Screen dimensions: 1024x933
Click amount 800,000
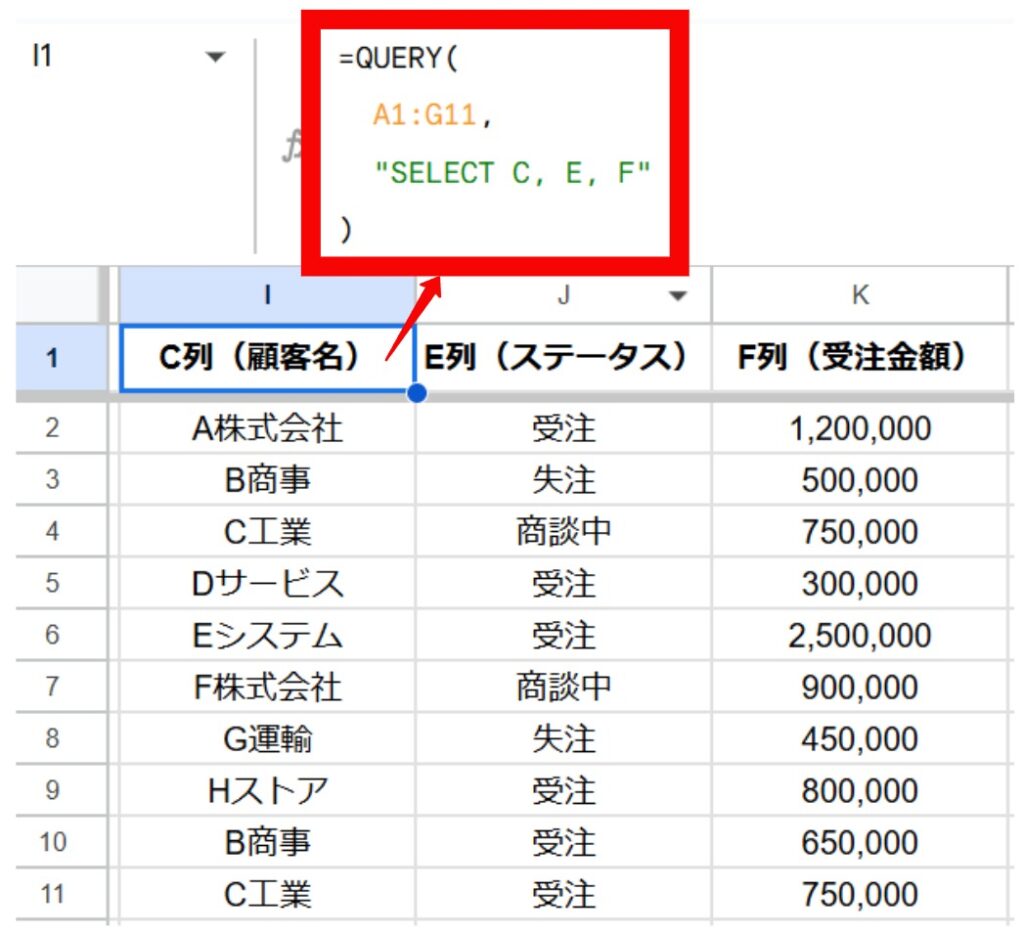[x=859, y=790]
